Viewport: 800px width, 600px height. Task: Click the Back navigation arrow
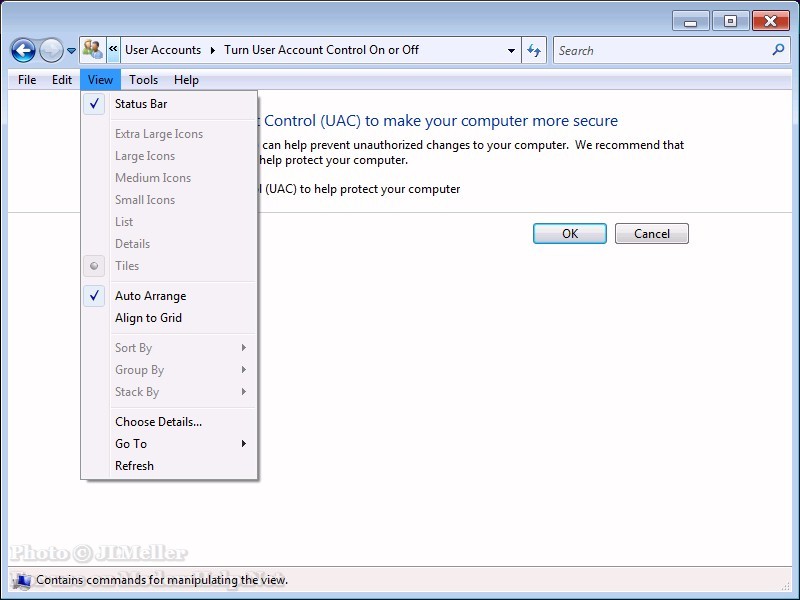[23, 51]
